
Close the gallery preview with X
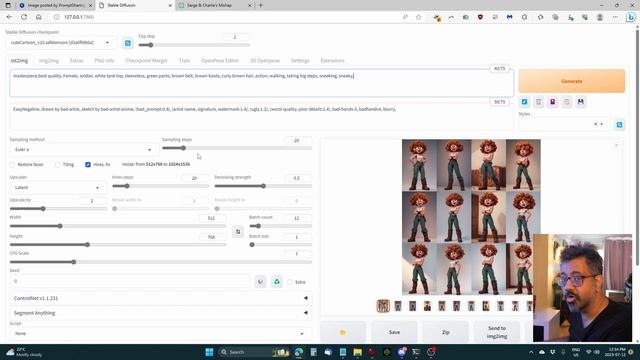[616, 145]
